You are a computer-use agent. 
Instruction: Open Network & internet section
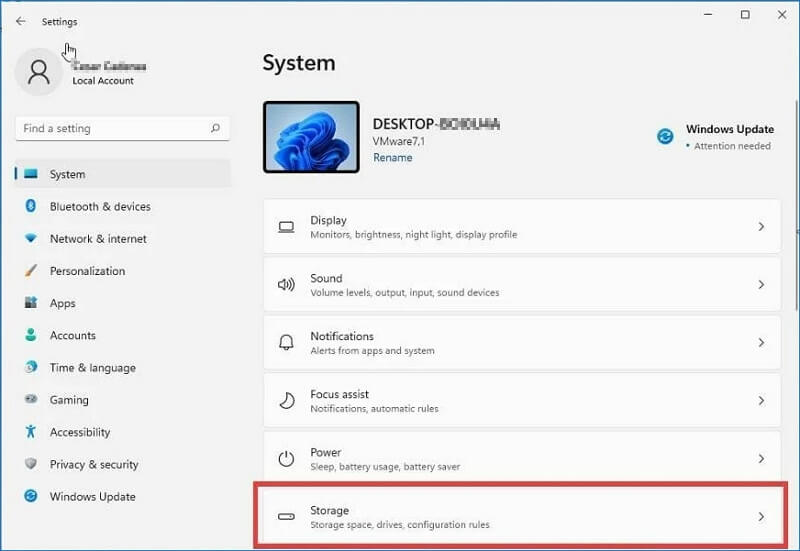pos(123,238)
